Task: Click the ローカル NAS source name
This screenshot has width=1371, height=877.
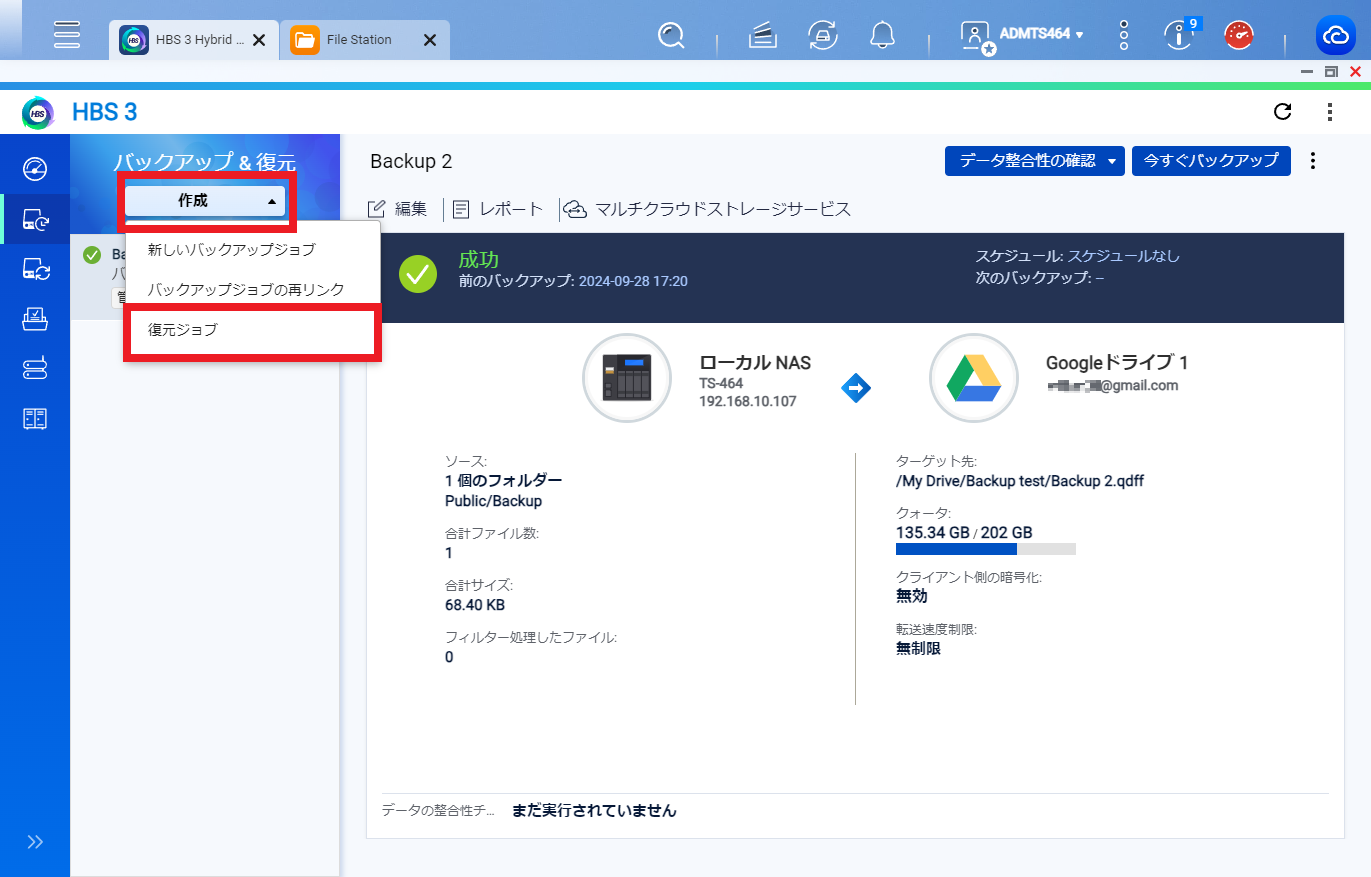Action: coord(755,363)
